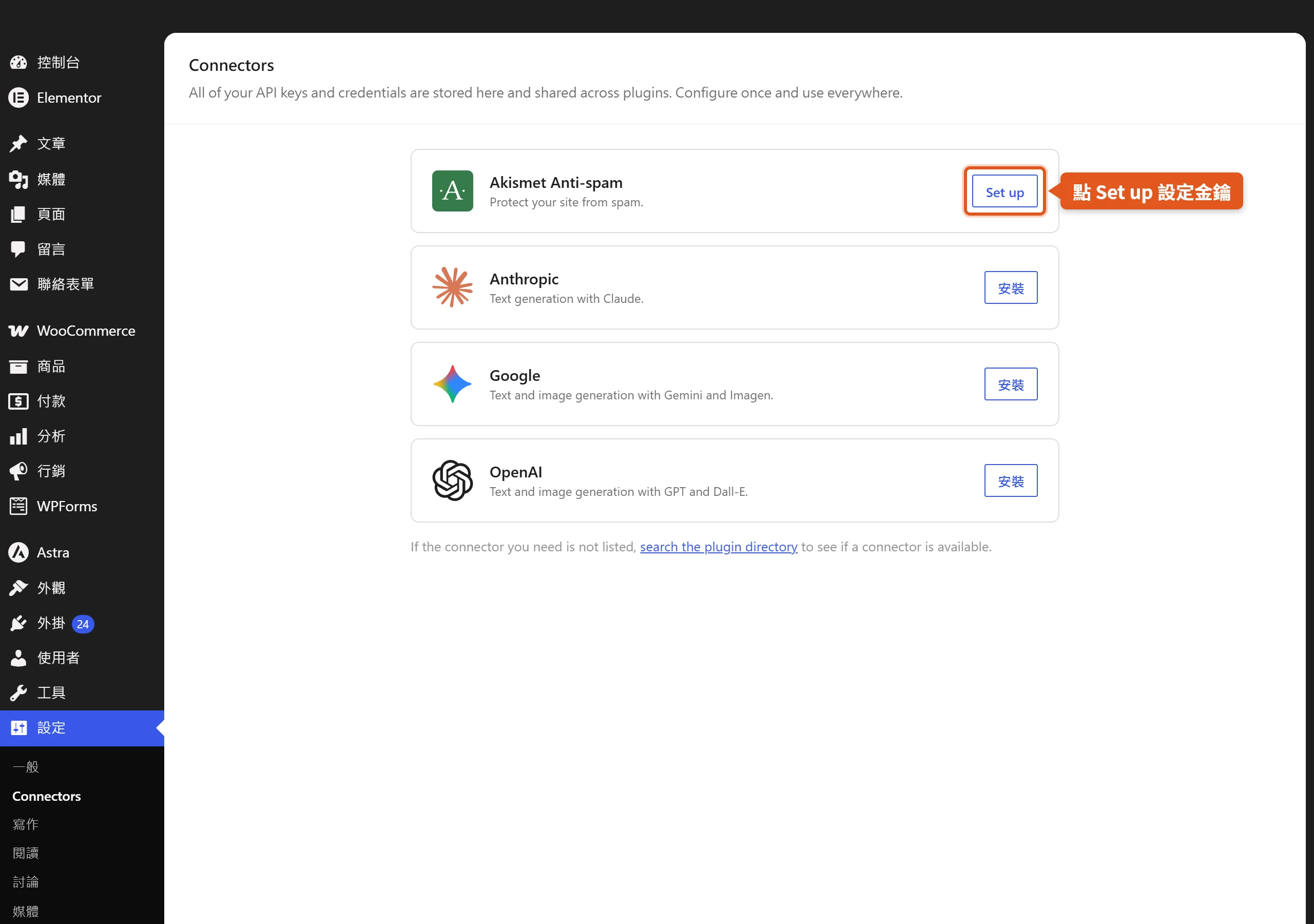Screen dimensions: 1314x924
Task: Click the OpenAI connector title
Action: 516,472
